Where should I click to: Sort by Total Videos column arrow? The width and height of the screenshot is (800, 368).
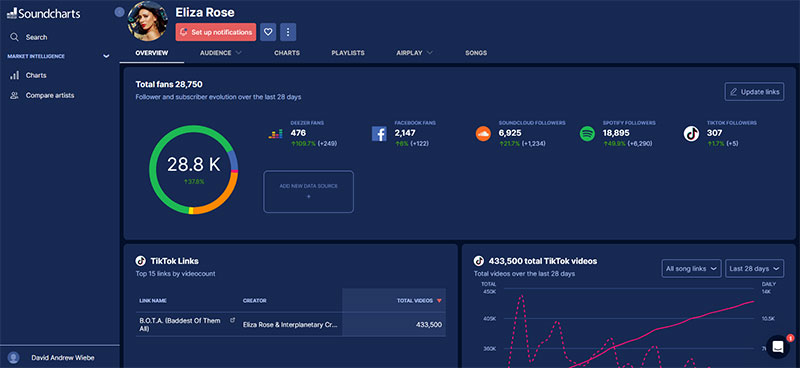(439, 301)
